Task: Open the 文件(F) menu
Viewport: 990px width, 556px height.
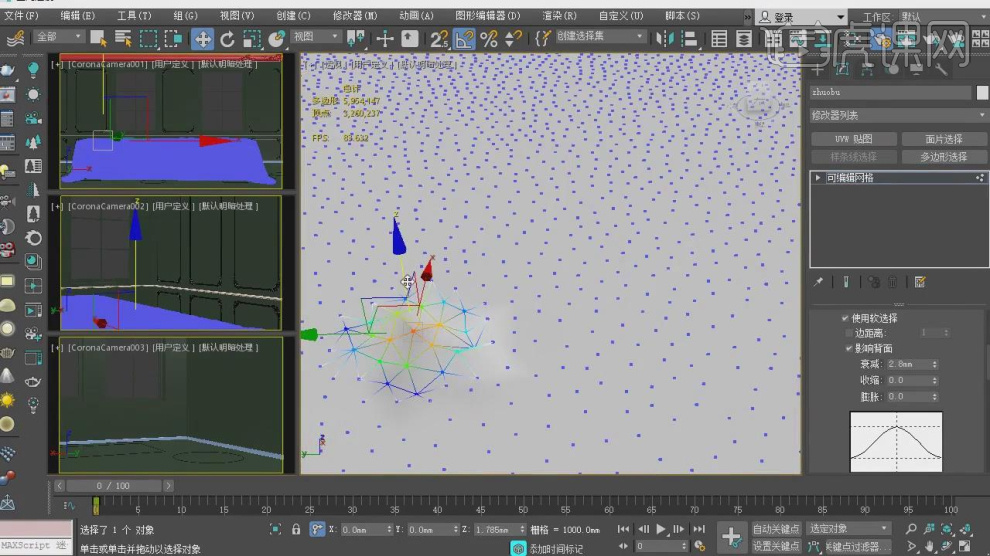Action: (x=22, y=16)
